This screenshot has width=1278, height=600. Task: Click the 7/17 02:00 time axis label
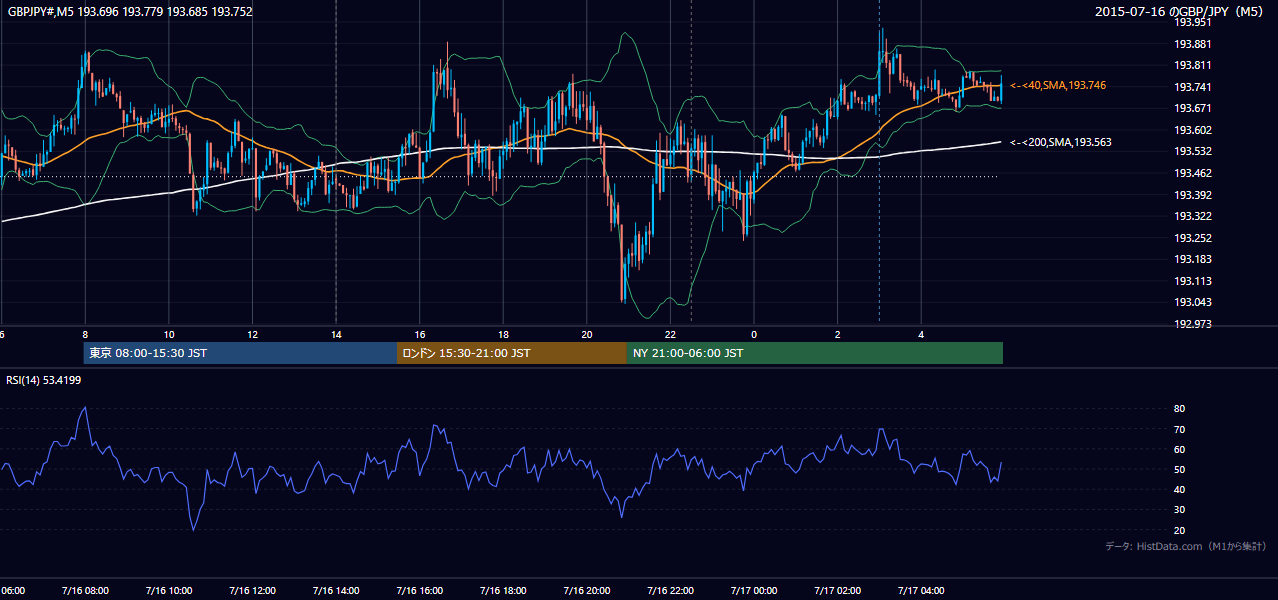837,591
